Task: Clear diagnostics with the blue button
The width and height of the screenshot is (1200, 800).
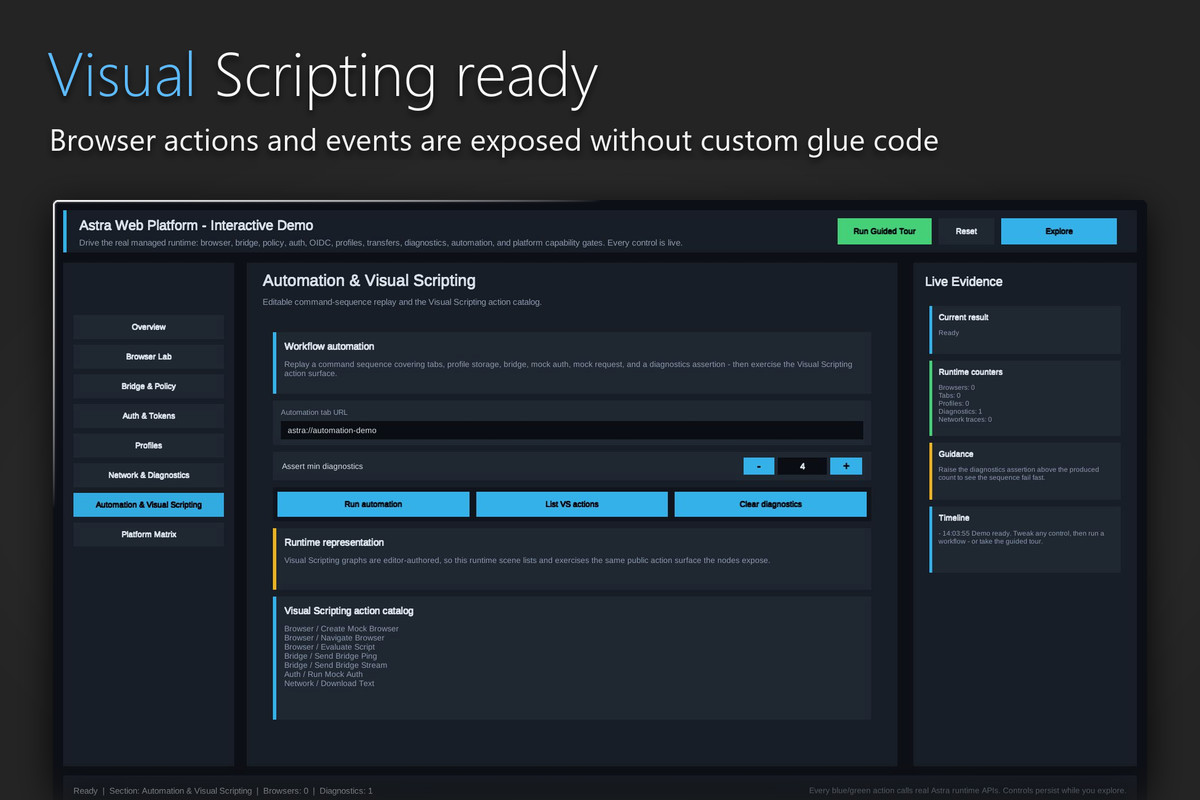Action: point(770,504)
